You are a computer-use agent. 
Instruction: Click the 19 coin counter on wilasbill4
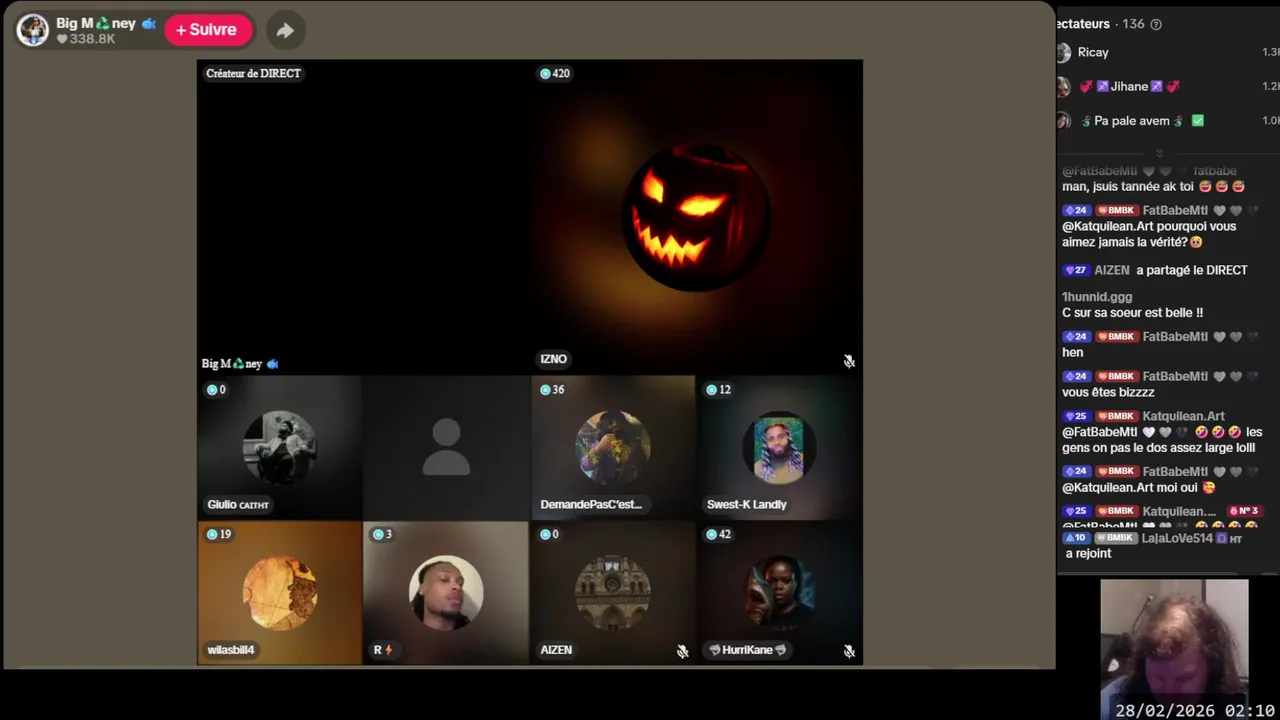[x=218, y=534]
